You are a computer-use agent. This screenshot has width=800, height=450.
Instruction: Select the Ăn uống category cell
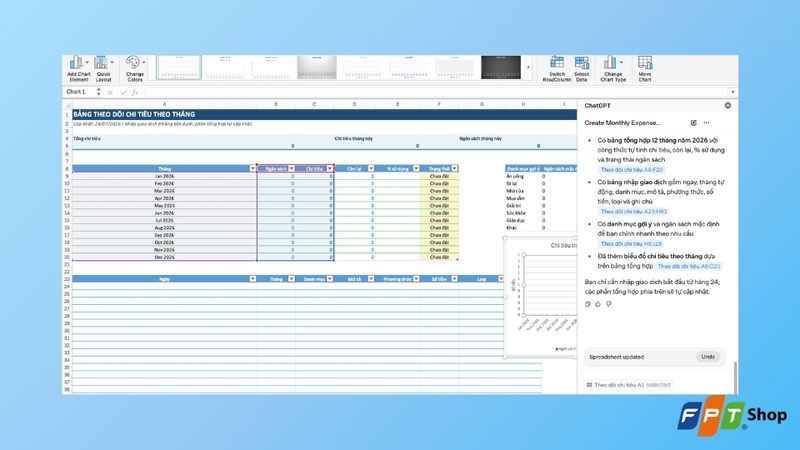coord(522,176)
